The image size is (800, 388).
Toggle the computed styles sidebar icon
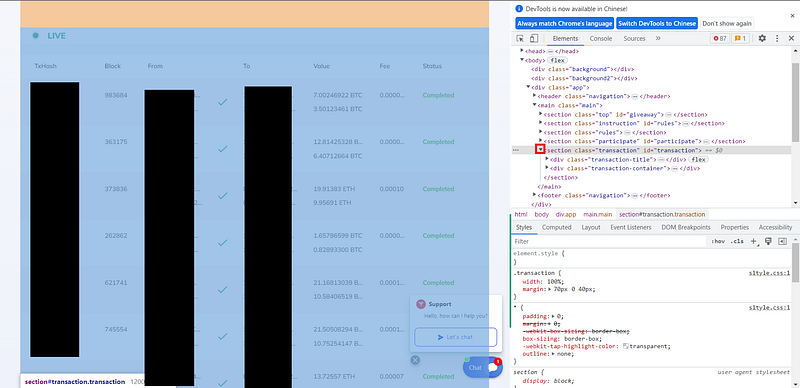click(782, 241)
